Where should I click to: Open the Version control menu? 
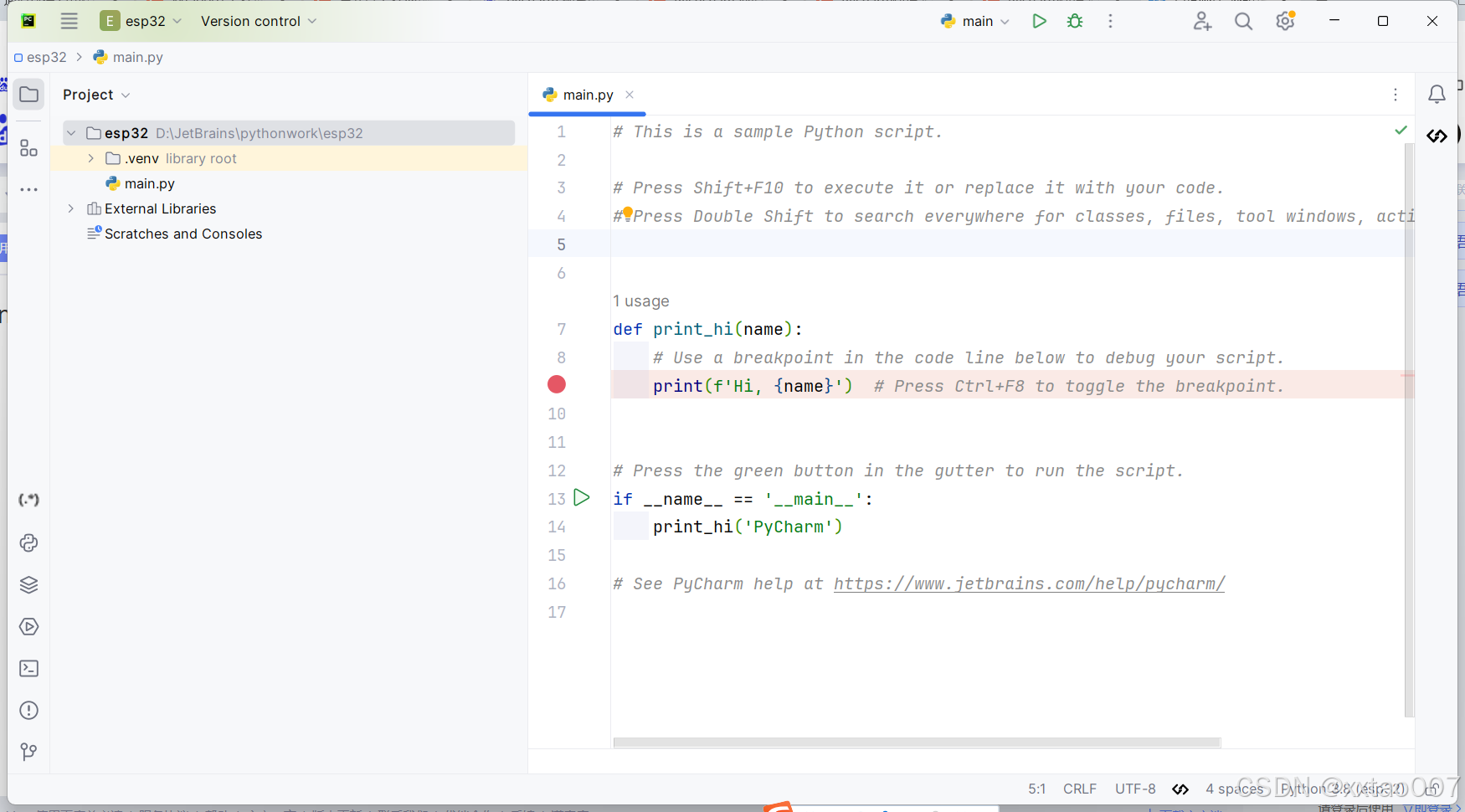[257, 21]
